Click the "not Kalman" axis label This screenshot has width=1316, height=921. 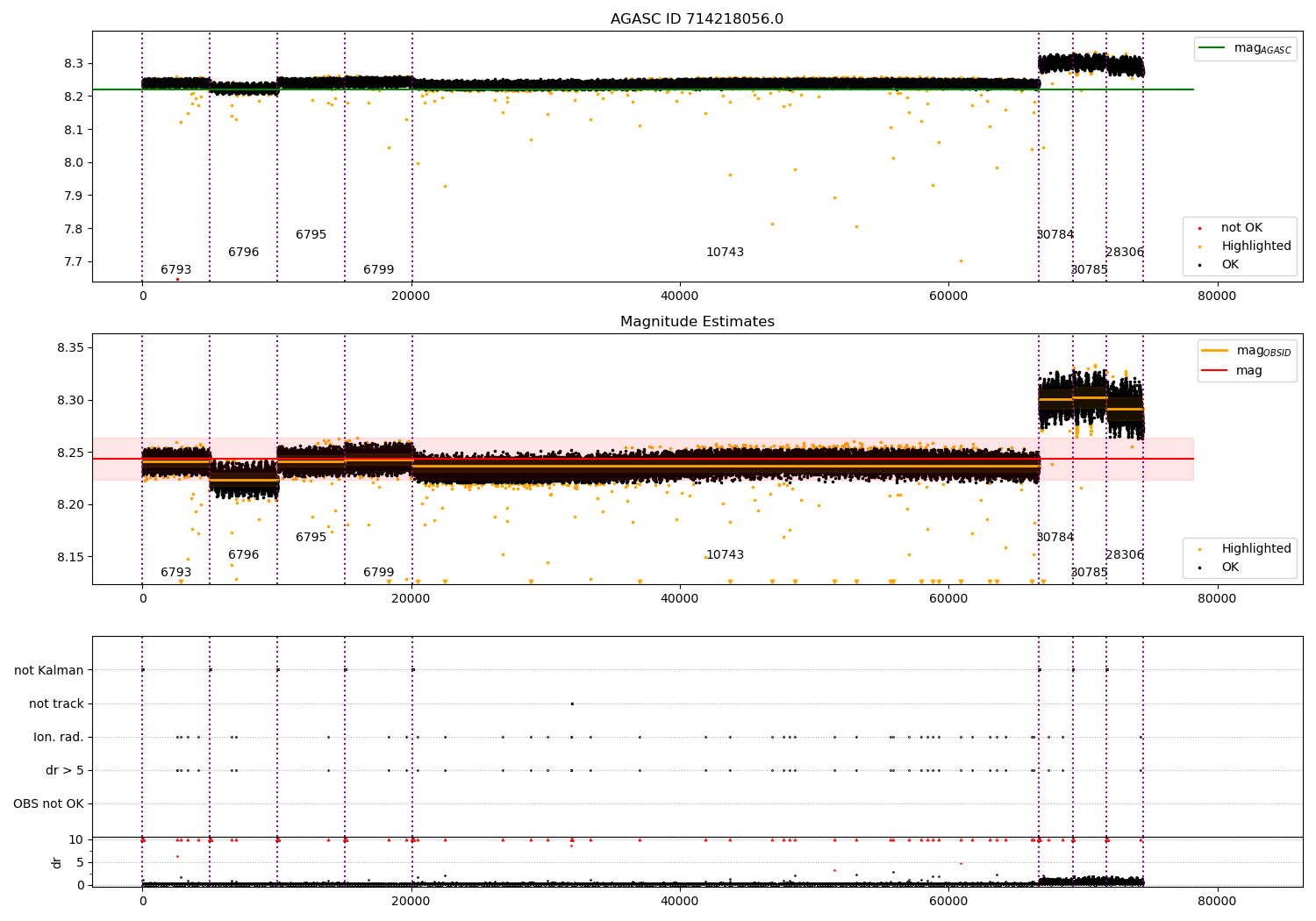pos(49,671)
